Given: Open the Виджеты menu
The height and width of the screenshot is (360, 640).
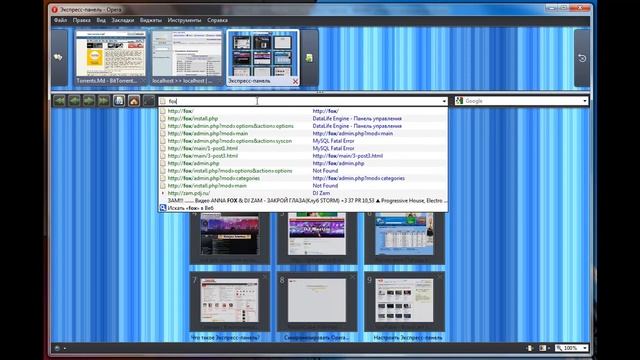Looking at the screenshot, I should [151, 20].
